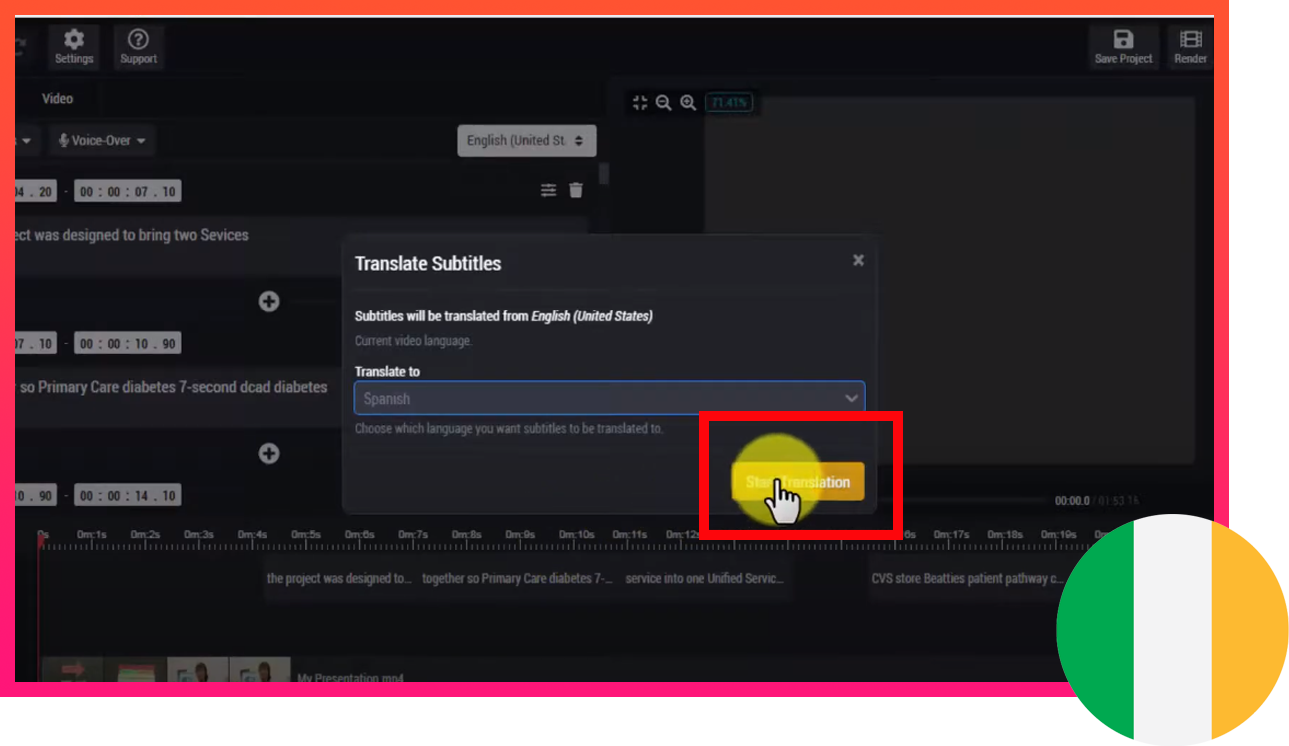This screenshot has height=746, width=1289.
Task: Click the fit-to-screen icon above the preview
Action: (640, 102)
